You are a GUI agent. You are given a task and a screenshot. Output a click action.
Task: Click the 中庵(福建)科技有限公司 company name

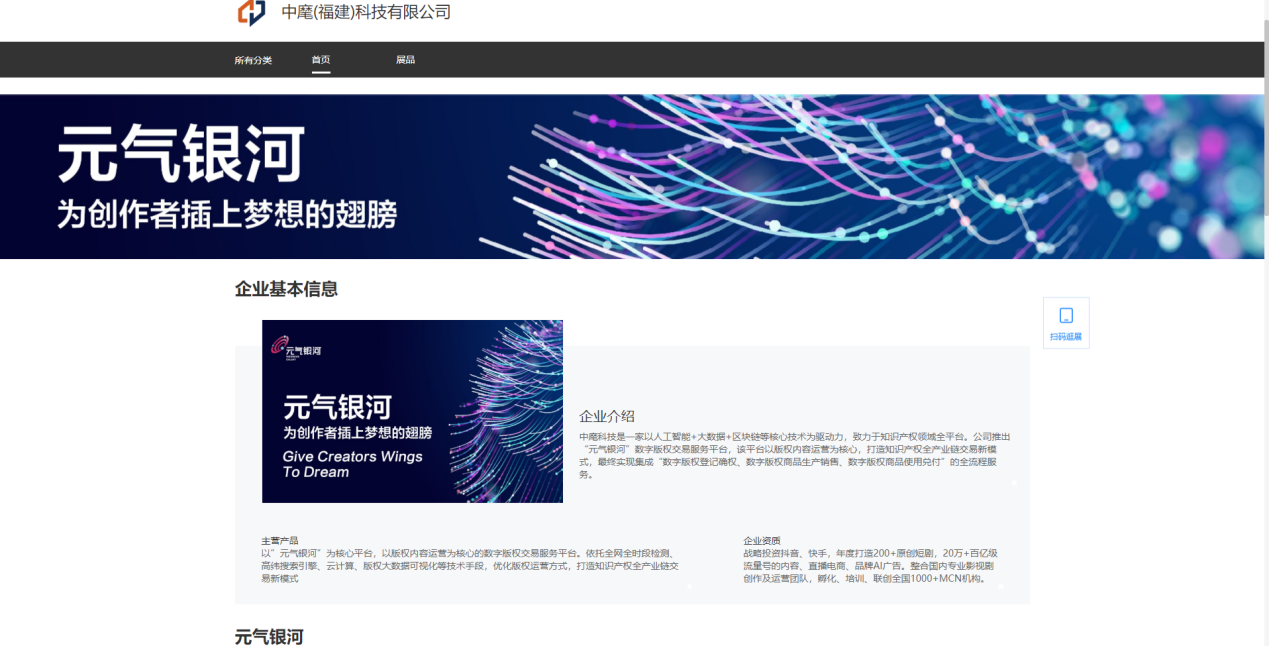(x=366, y=12)
